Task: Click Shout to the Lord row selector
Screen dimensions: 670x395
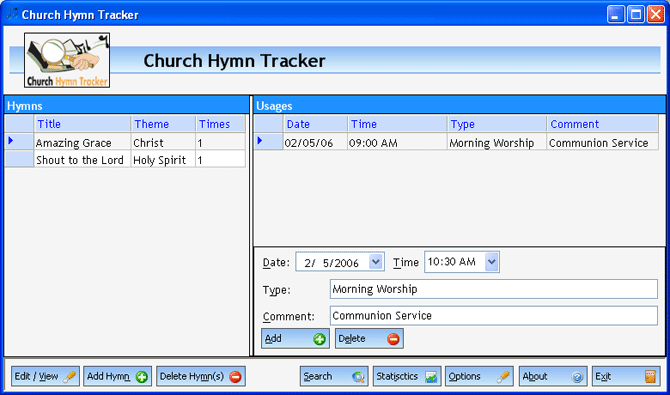Action: 19,159
